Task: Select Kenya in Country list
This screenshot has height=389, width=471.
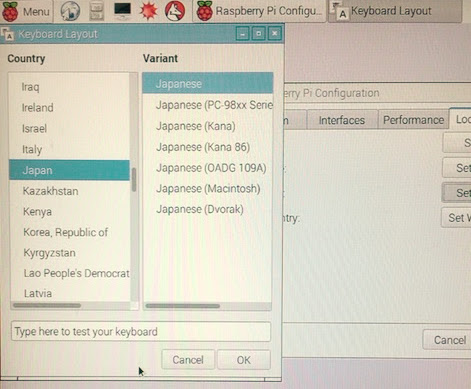Action: [x=69, y=212]
